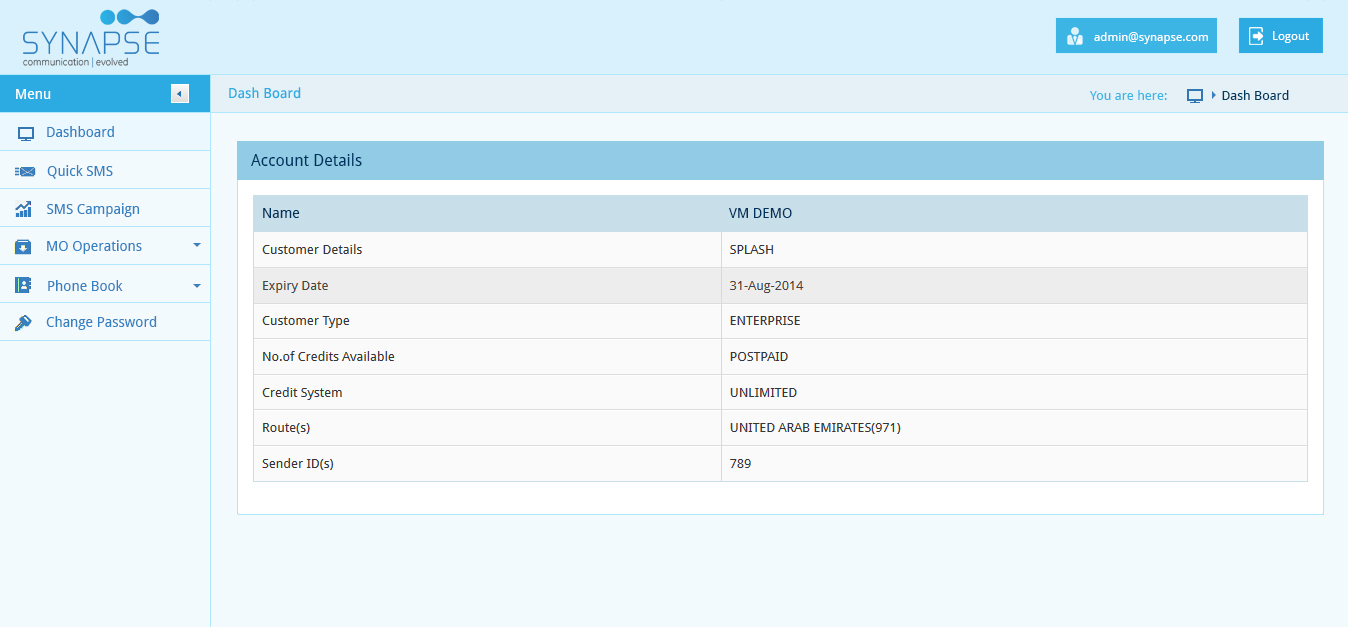Click the Quick SMS envelope icon

click(x=25, y=171)
